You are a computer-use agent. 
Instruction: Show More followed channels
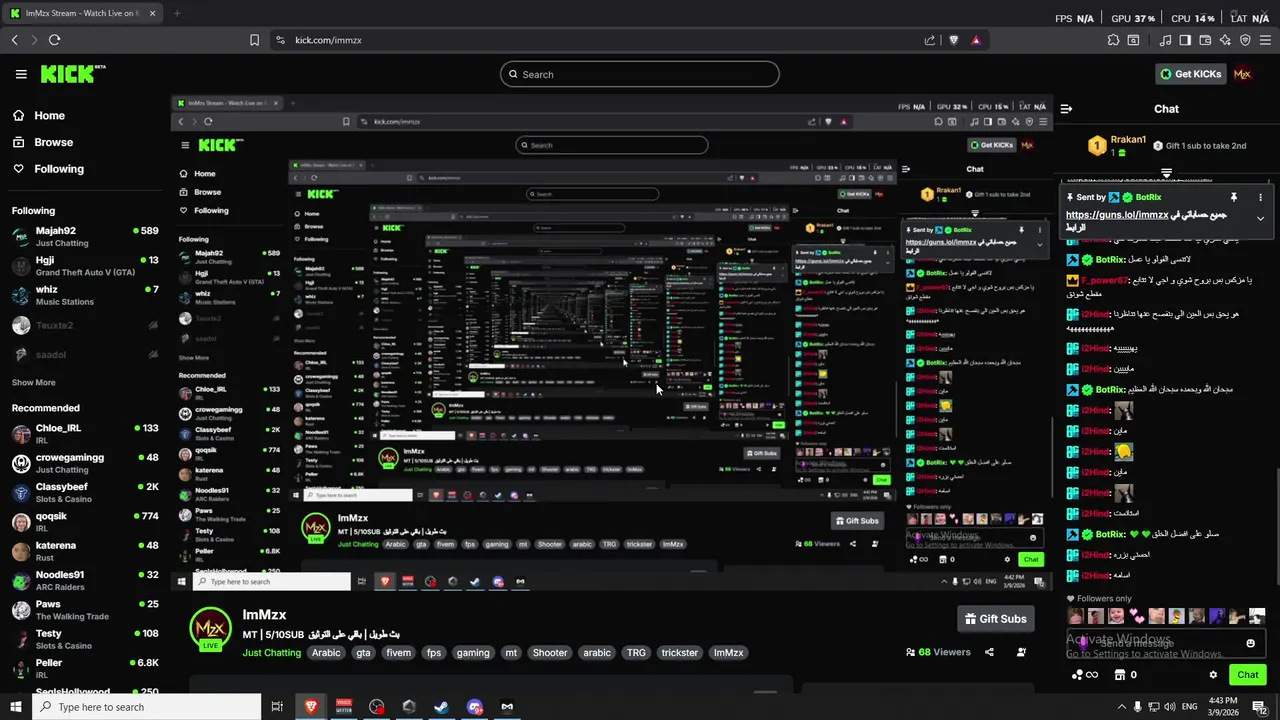pyautogui.click(x=33, y=382)
